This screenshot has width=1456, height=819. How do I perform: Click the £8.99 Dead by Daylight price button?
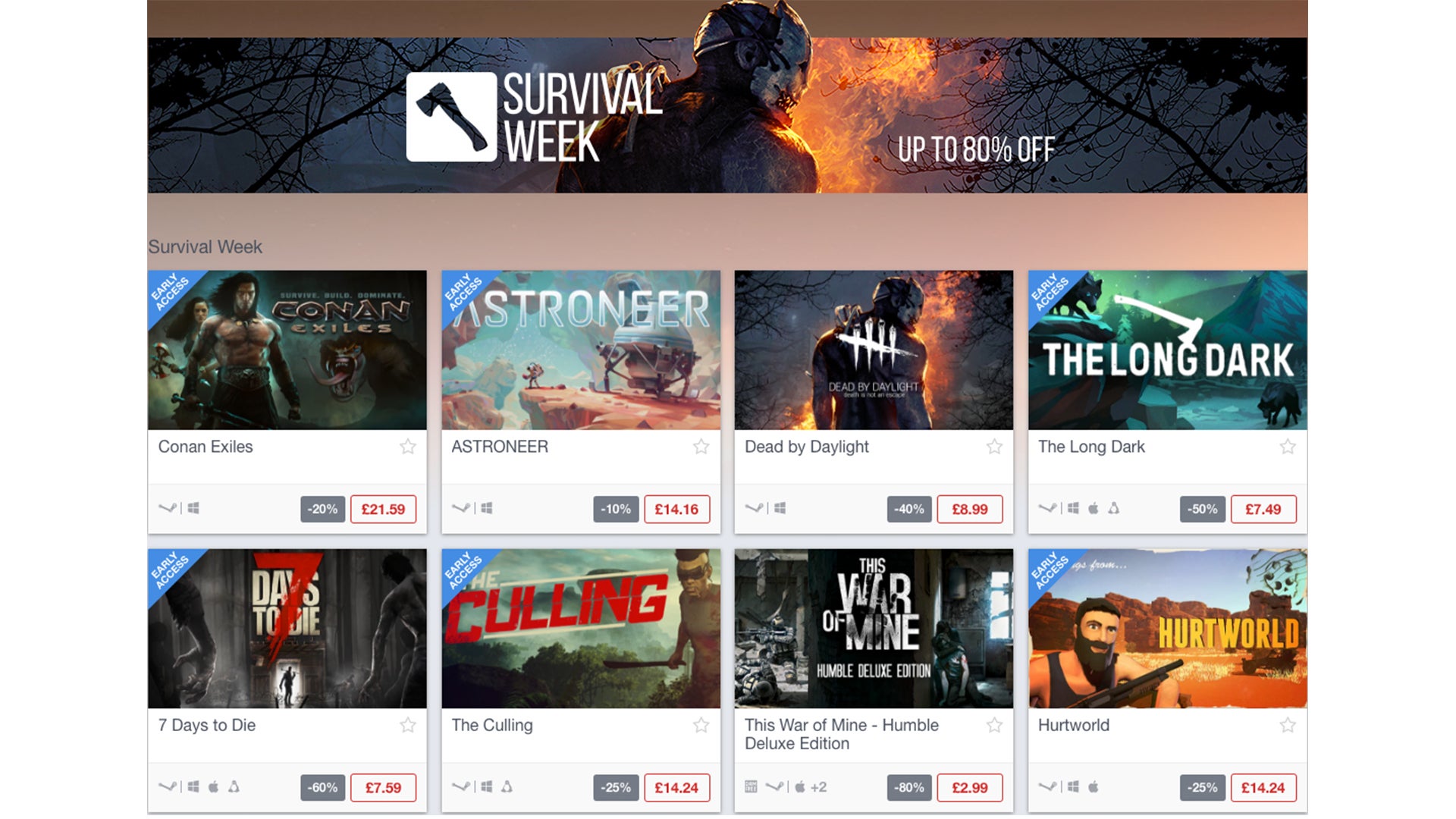(x=970, y=509)
